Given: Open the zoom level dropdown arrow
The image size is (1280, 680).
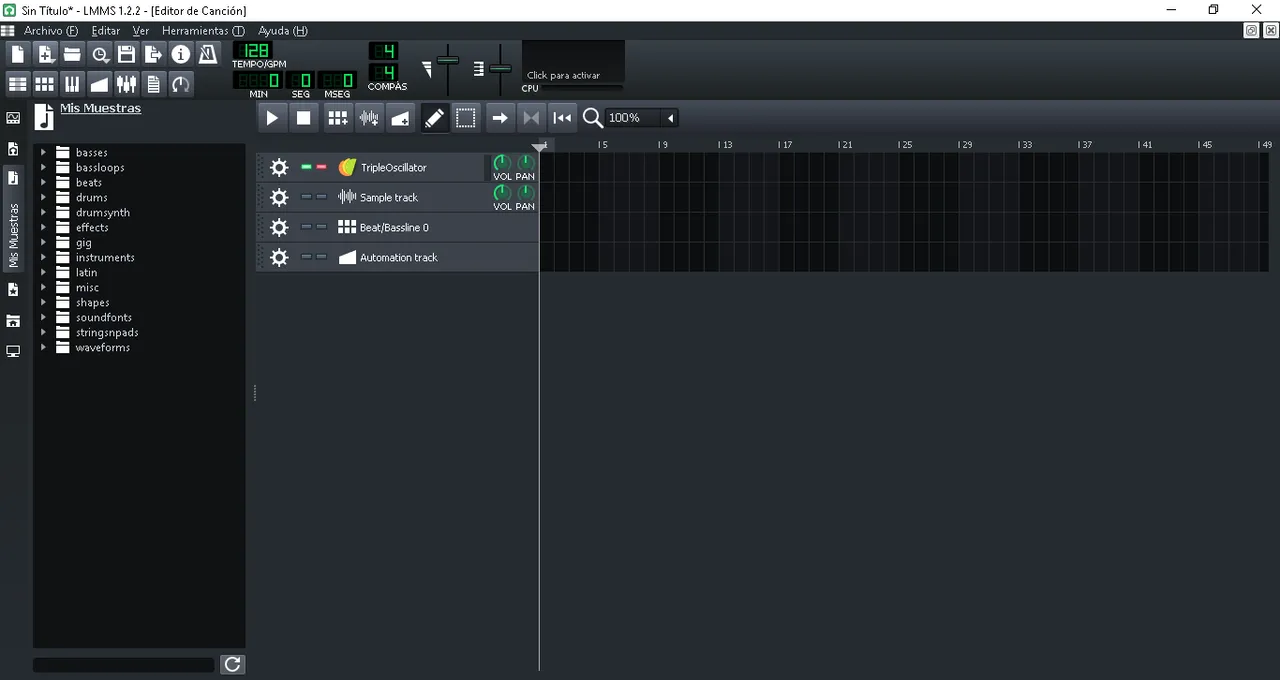Looking at the screenshot, I should click(x=670, y=118).
